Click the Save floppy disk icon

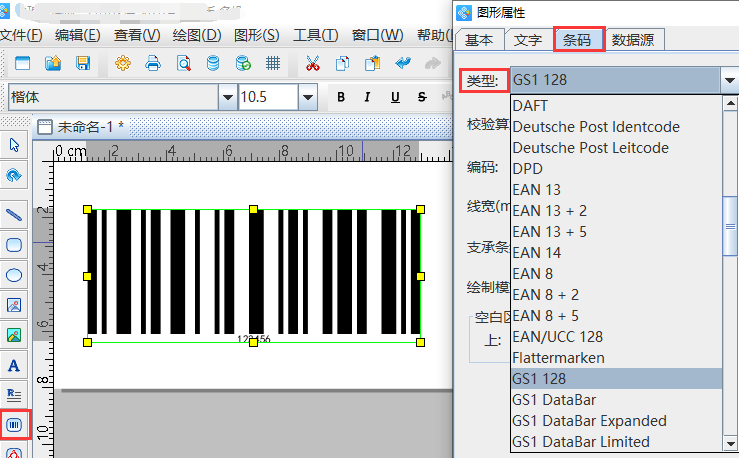click(x=83, y=63)
